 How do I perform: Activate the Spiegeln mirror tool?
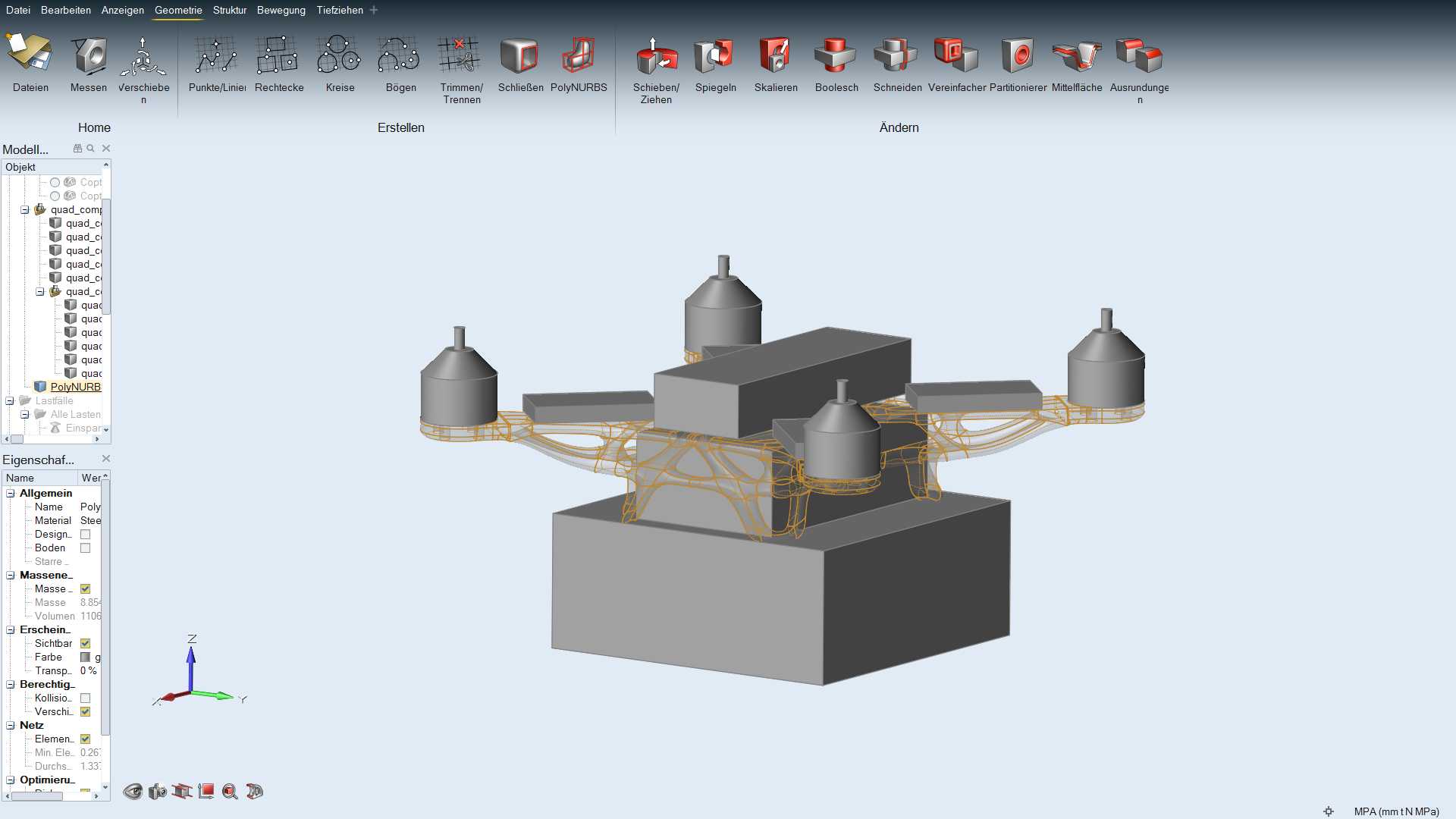(x=714, y=55)
